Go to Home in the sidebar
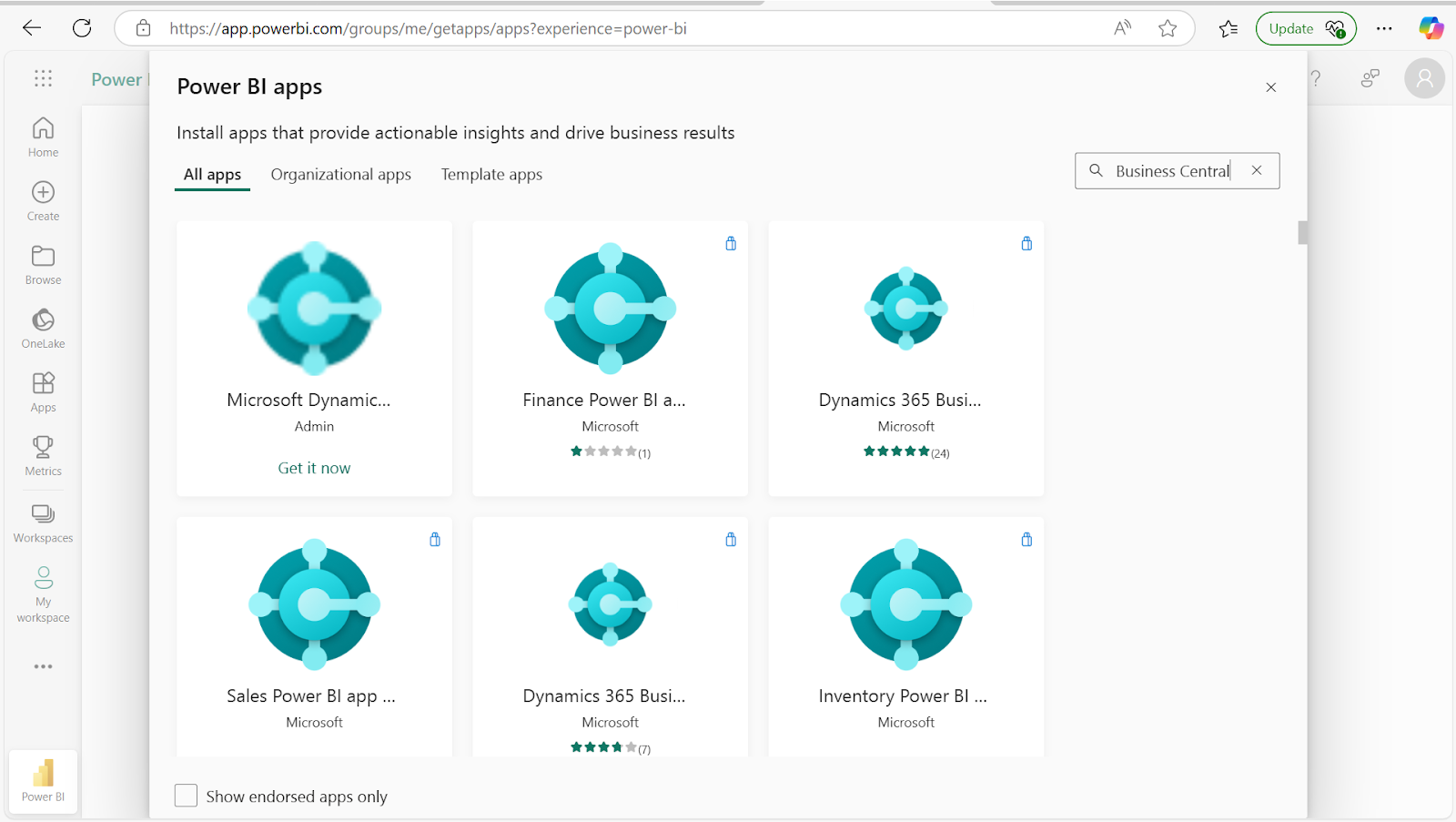 [x=43, y=137]
